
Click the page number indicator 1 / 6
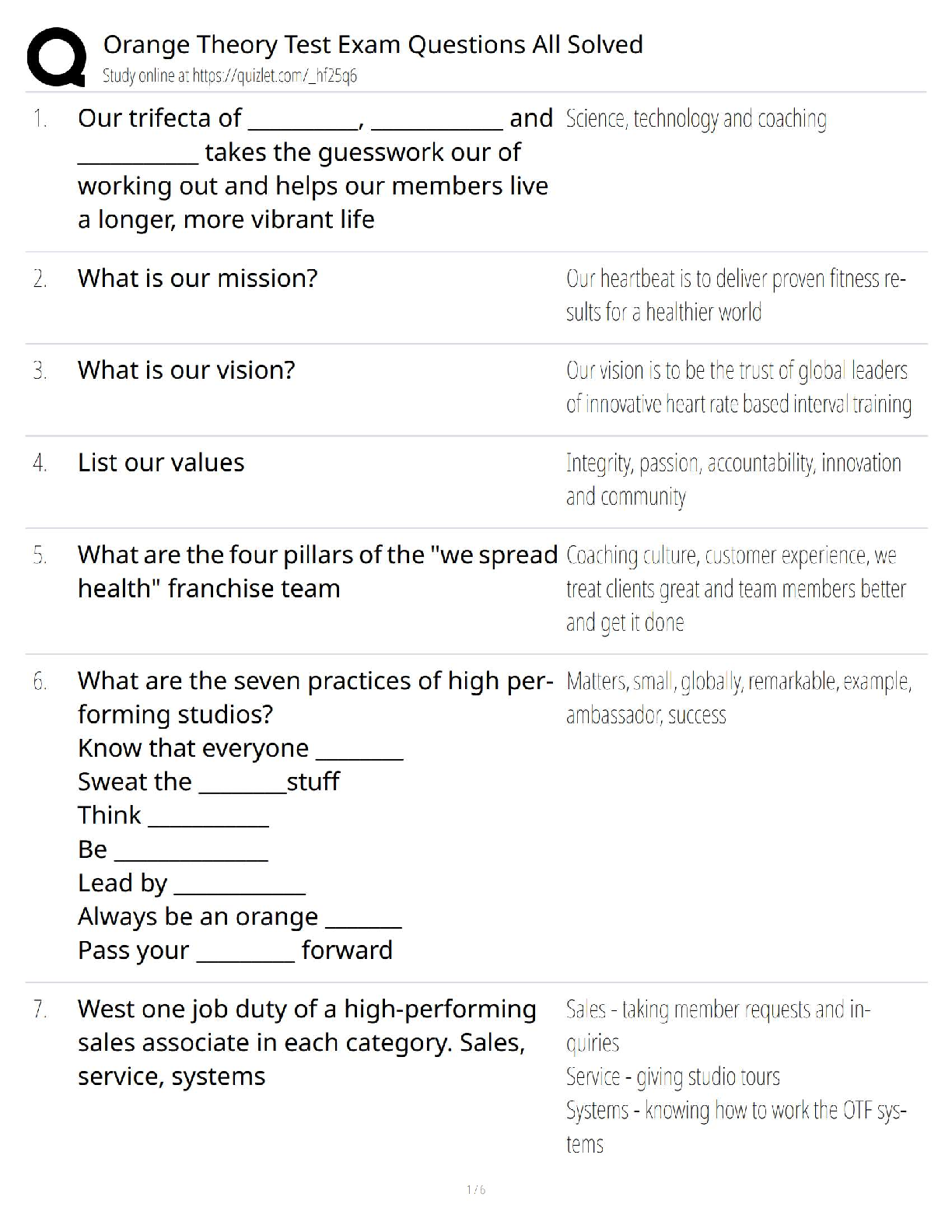[476, 1190]
